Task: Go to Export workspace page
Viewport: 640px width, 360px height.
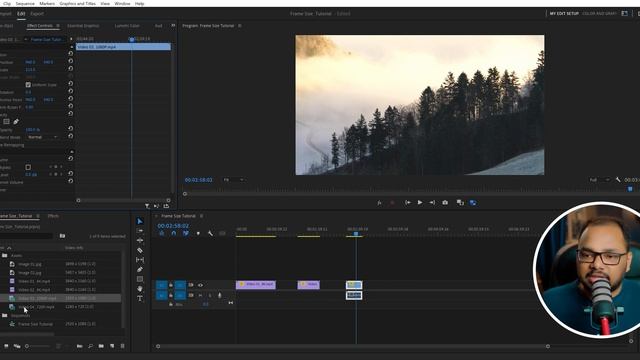Action: point(37,13)
